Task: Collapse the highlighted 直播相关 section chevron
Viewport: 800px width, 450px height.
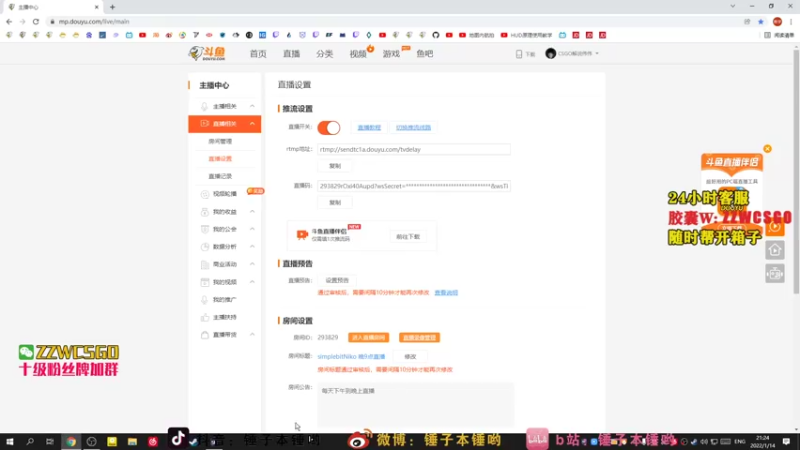Action: pos(252,123)
